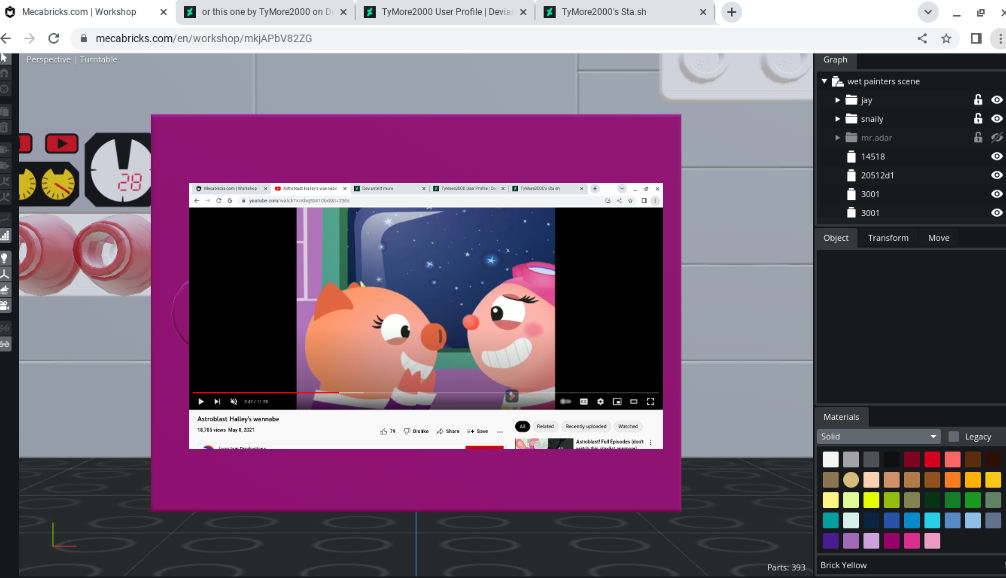
Task: Click the Turntable camera mode label
Action: click(x=98, y=59)
